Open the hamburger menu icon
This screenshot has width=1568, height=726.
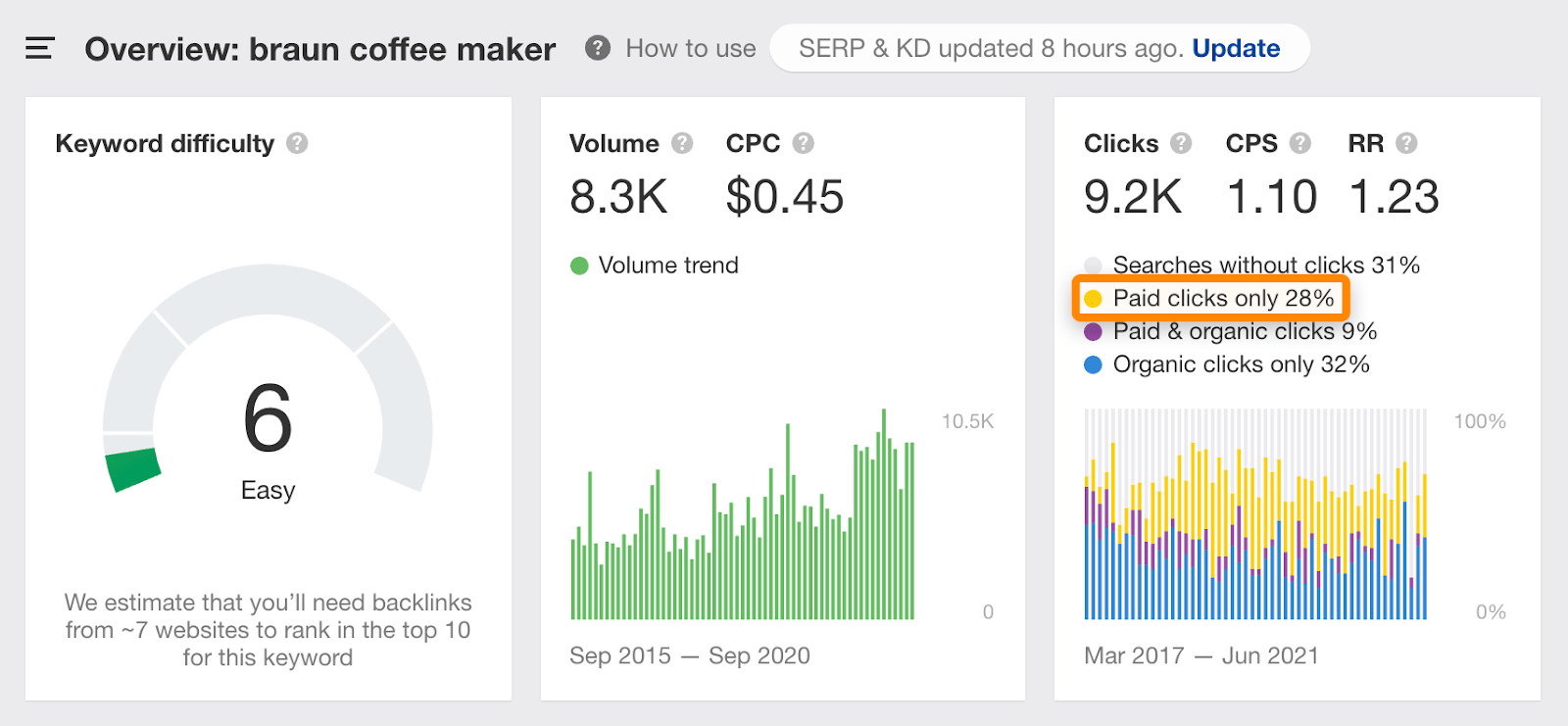click(x=39, y=48)
